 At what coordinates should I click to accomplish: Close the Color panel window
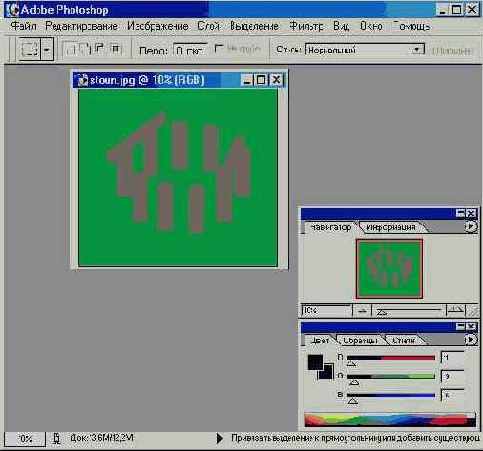point(471,326)
